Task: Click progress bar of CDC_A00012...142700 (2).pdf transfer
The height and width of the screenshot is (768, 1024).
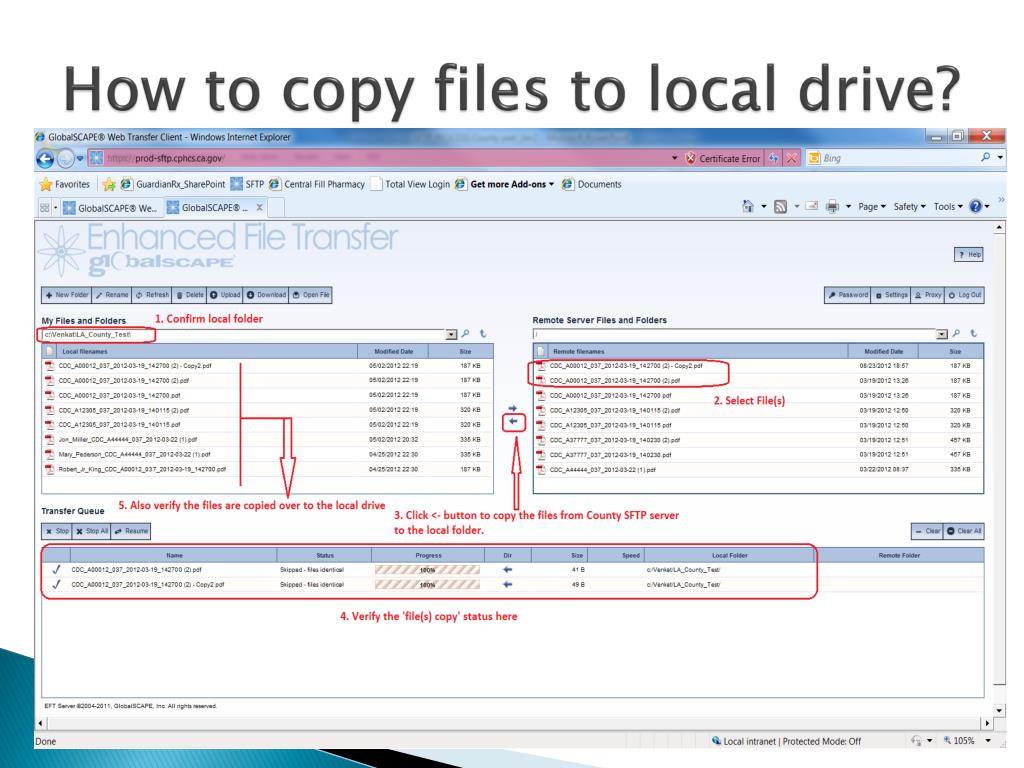Action: (x=427, y=569)
